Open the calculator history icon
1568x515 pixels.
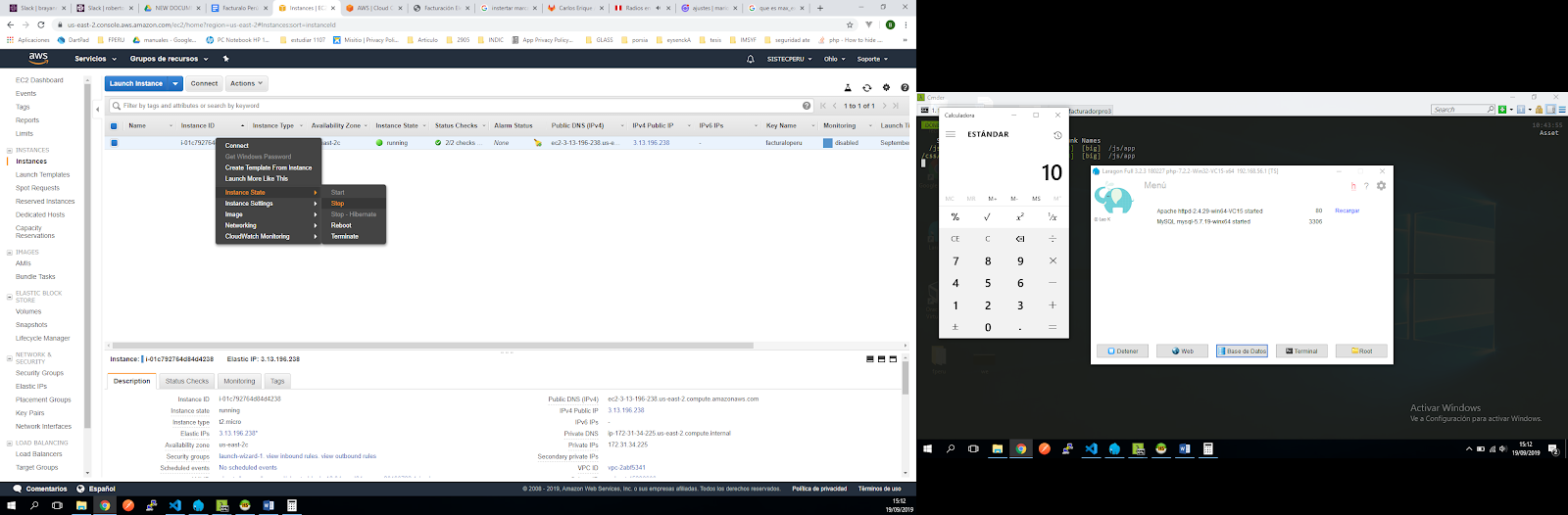1057,135
